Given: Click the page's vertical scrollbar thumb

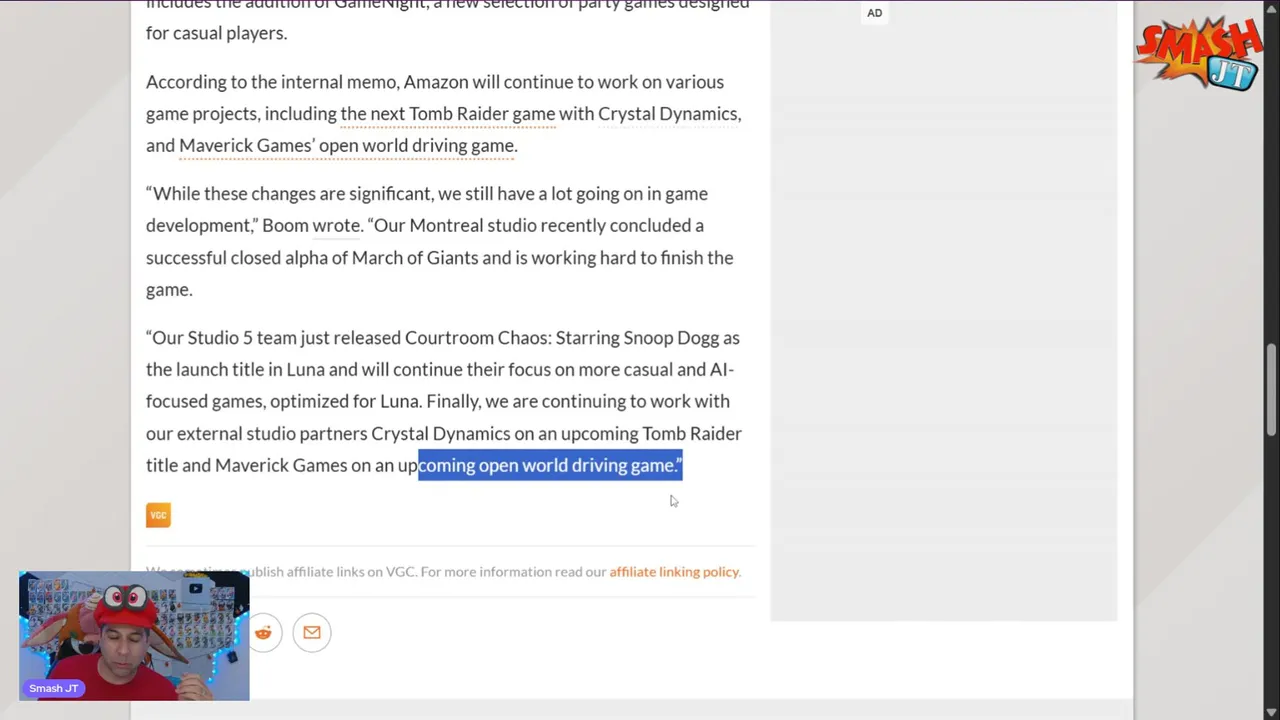Looking at the screenshot, I should pos(1271,389).
